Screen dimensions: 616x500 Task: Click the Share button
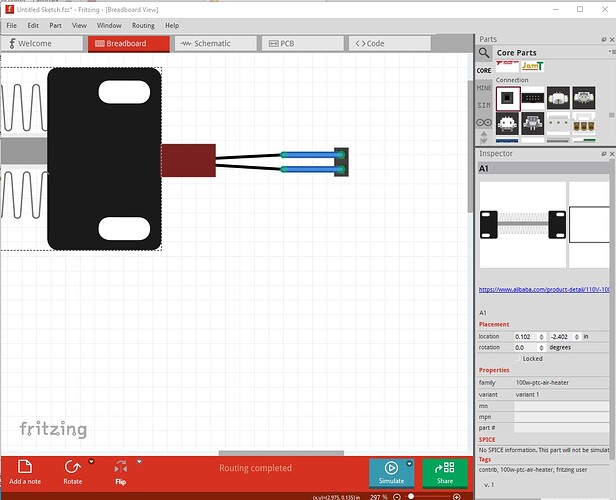click(x=444, y=472)
